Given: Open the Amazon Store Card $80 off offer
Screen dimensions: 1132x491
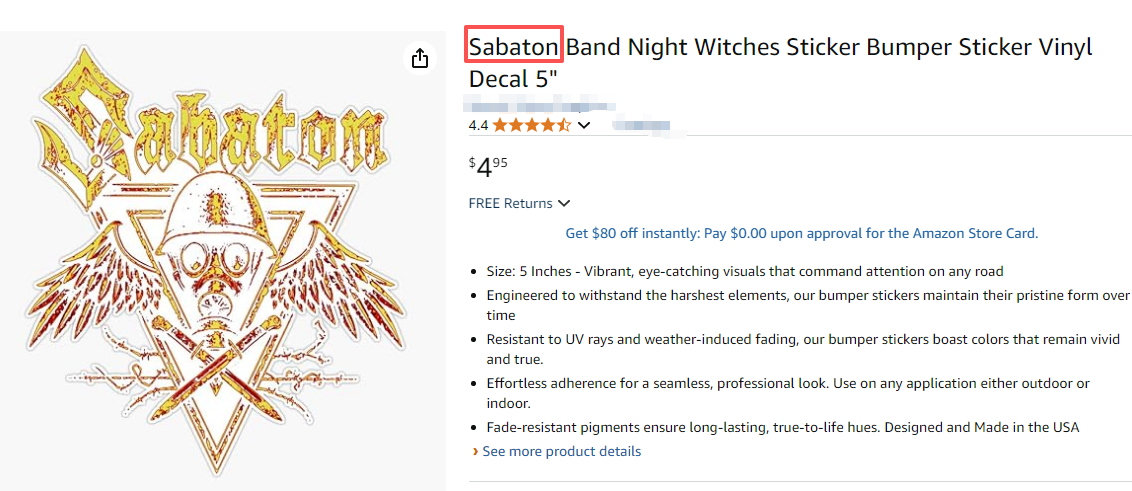Looking at the screenshot, I should pos(801,233).
